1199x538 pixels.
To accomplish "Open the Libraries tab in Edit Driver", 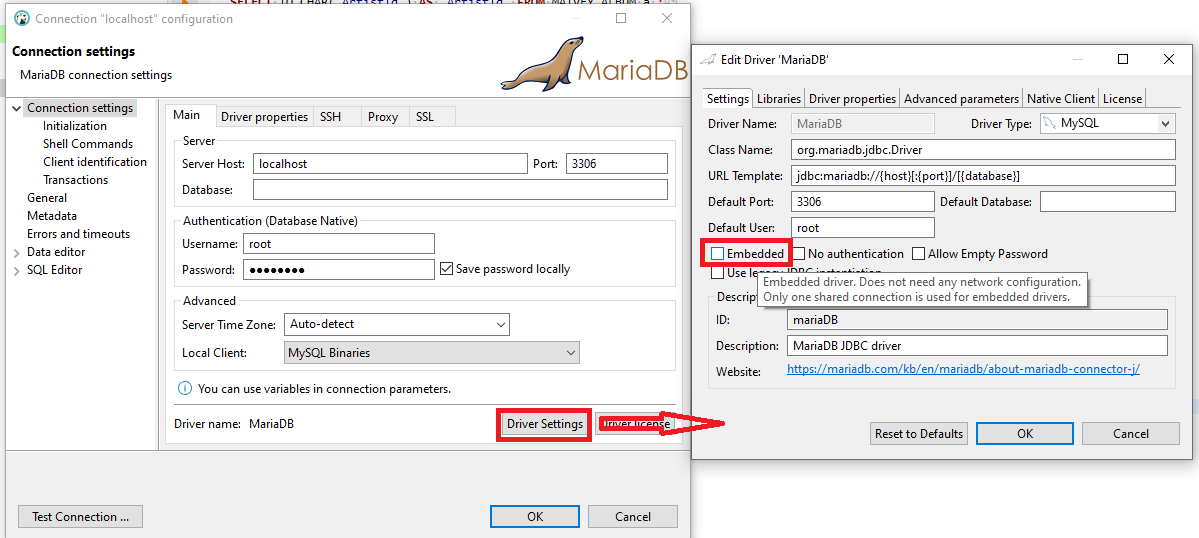I will (779, 99).
